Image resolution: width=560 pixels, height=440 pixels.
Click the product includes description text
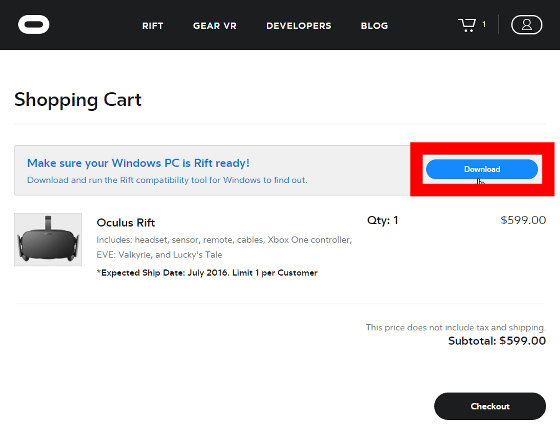point(224,247)
